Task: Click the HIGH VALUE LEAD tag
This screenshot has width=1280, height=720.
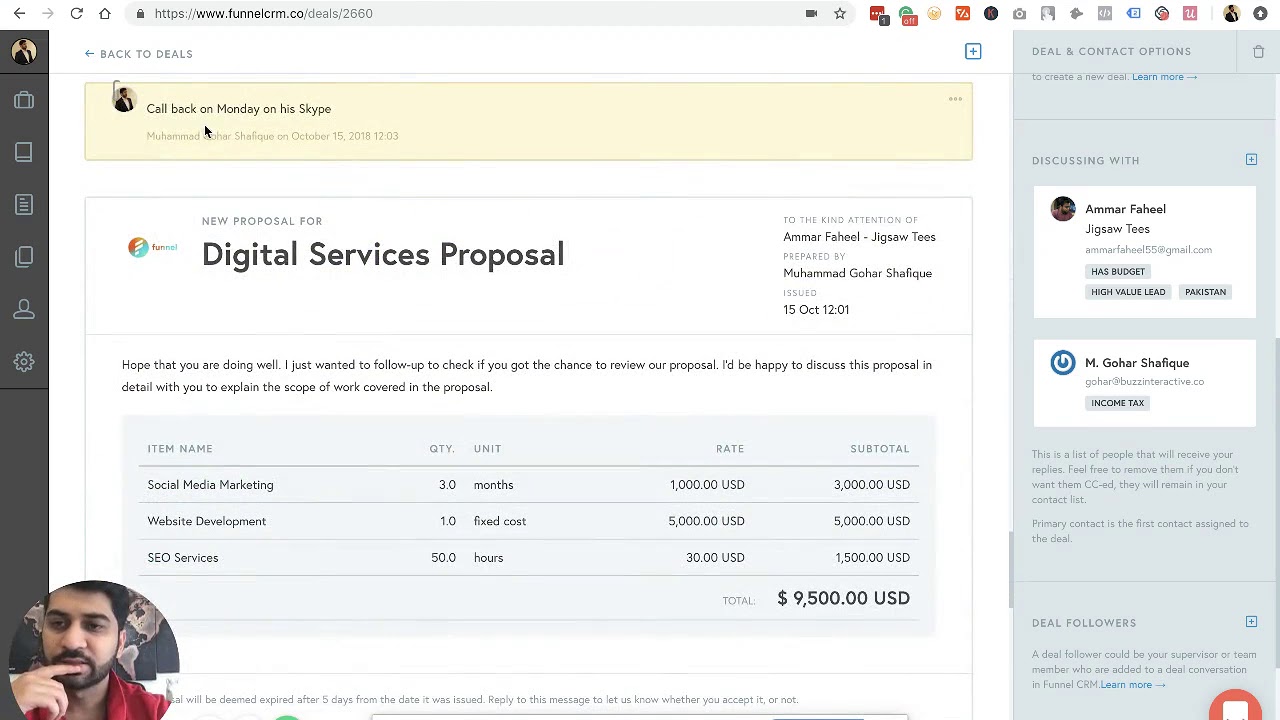Action: 1128,292
